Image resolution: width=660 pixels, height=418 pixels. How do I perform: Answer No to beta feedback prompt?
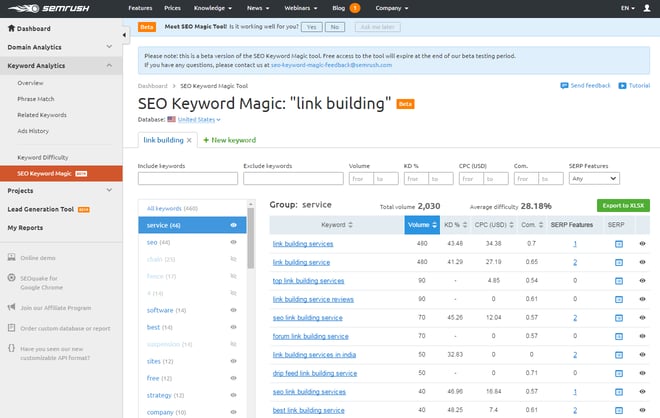tap(335, 27)
